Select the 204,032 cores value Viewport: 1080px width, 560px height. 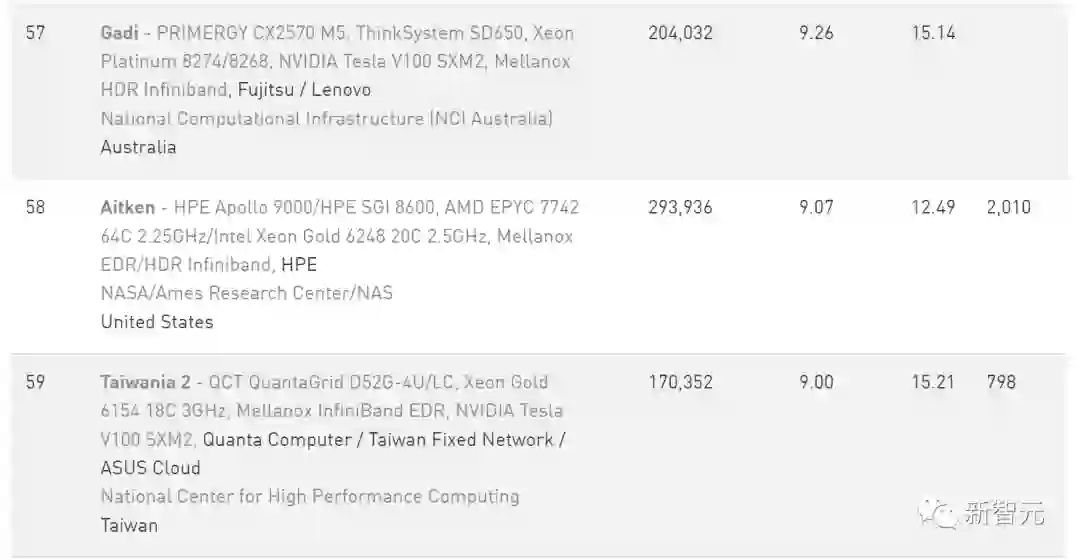pyautogui.click(x=680, y=33)
